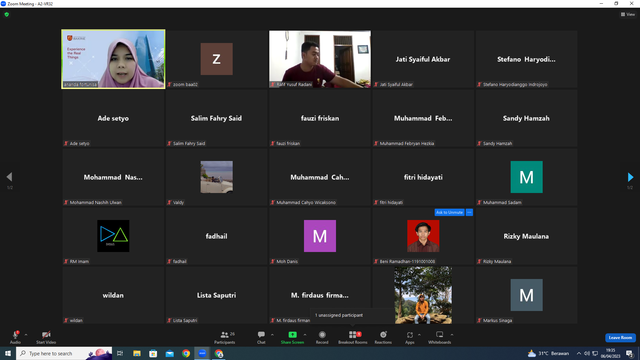Start recording with the Record button

[322, 337]
